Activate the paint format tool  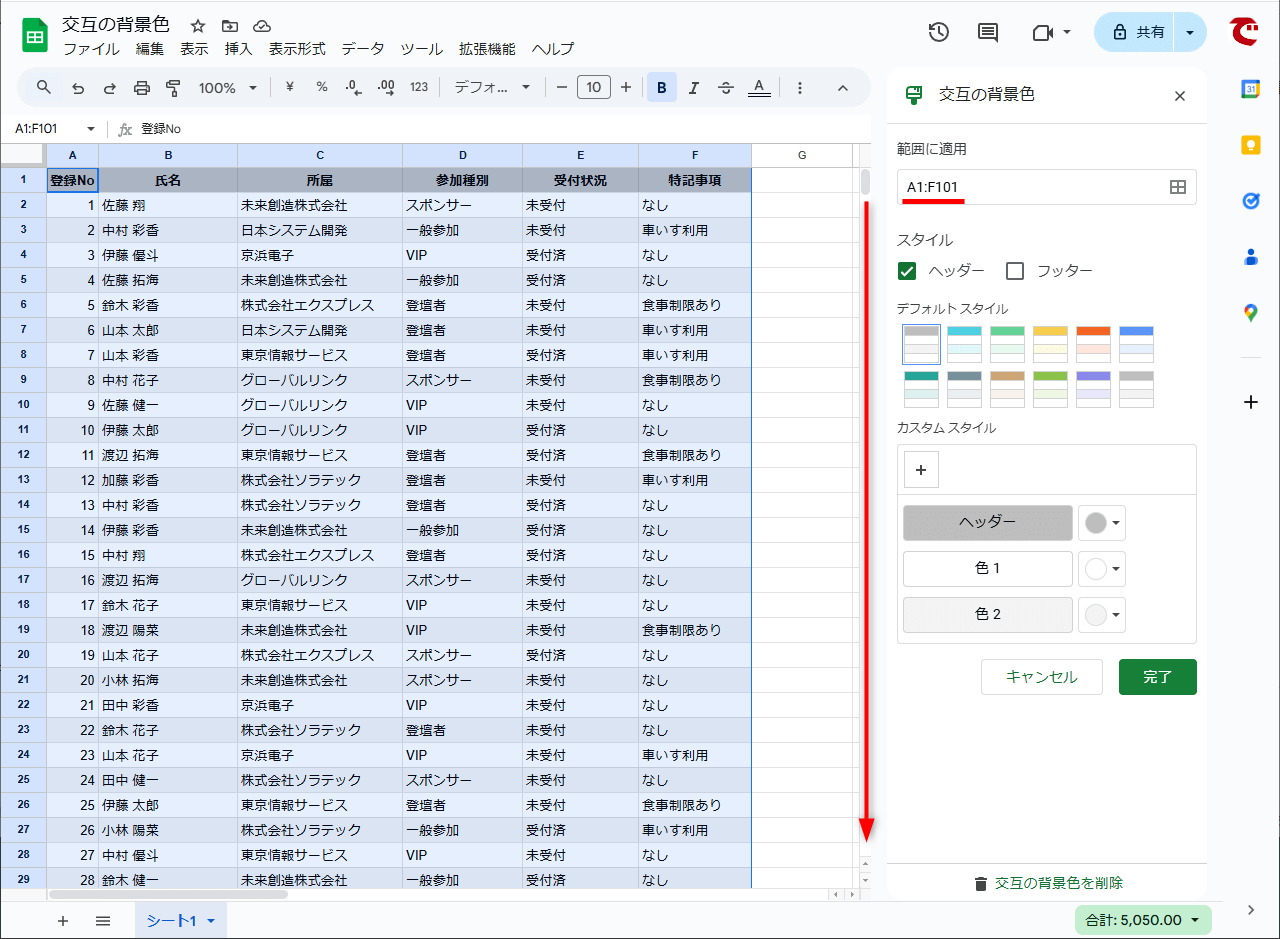(x=173, y=88)
